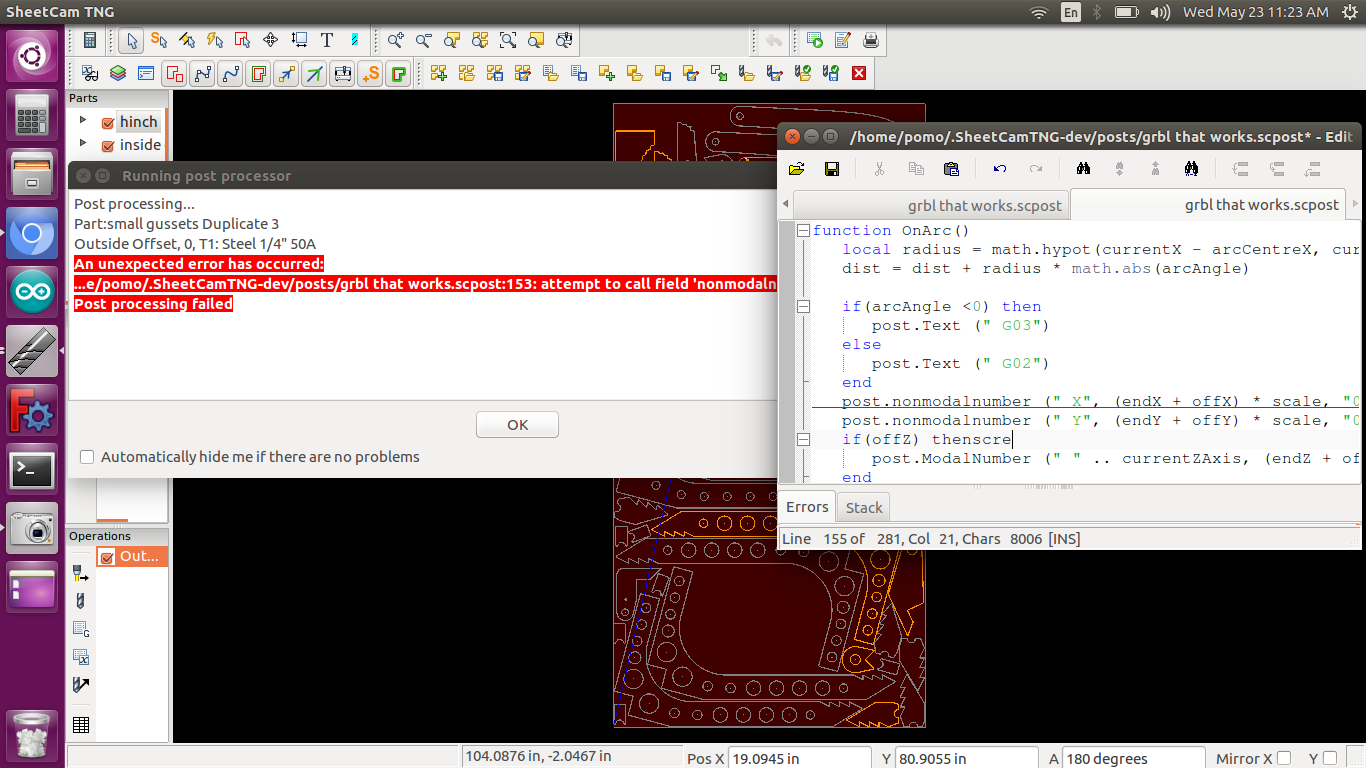
Task: Open Find binoculars in editor toolbar
Action: (x=1083, y=169)
